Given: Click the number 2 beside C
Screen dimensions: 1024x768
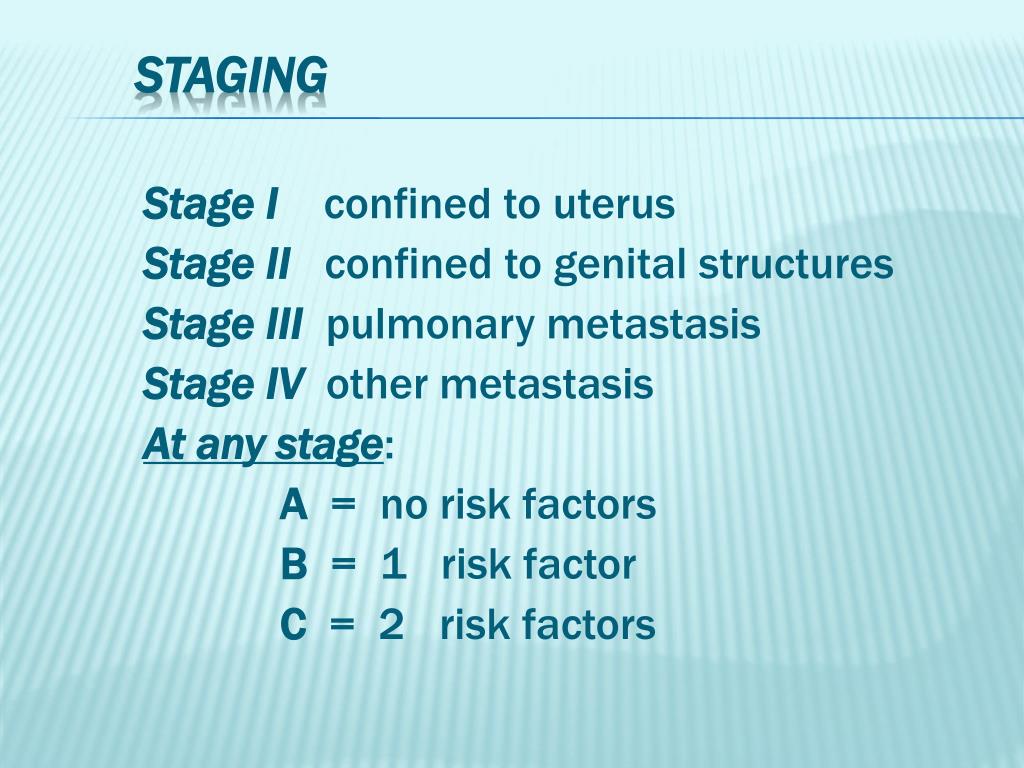Looking at the screenshot, I should [391, 626].
